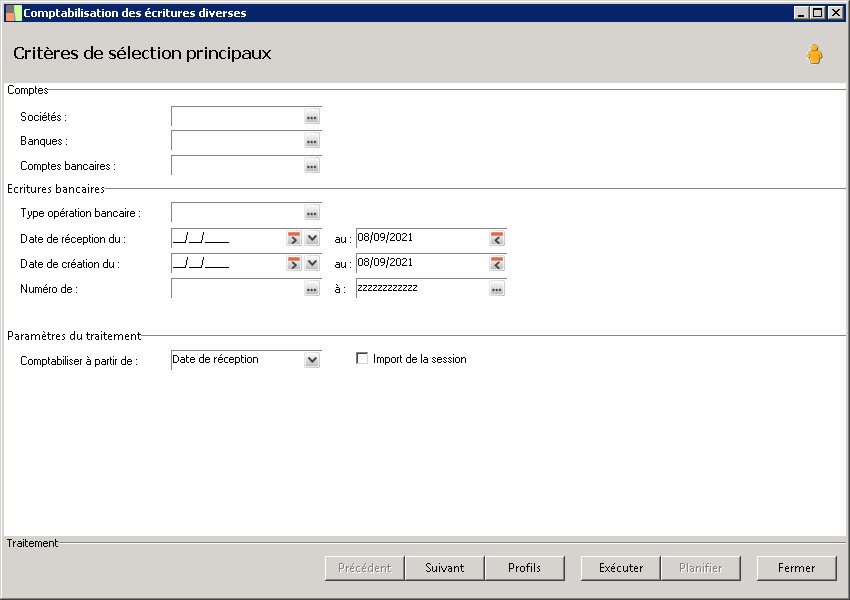Viewport: 850px width, 600px height.
Task: Click the 'Paramètres du traitement' section label
Action: coord(74,336)
